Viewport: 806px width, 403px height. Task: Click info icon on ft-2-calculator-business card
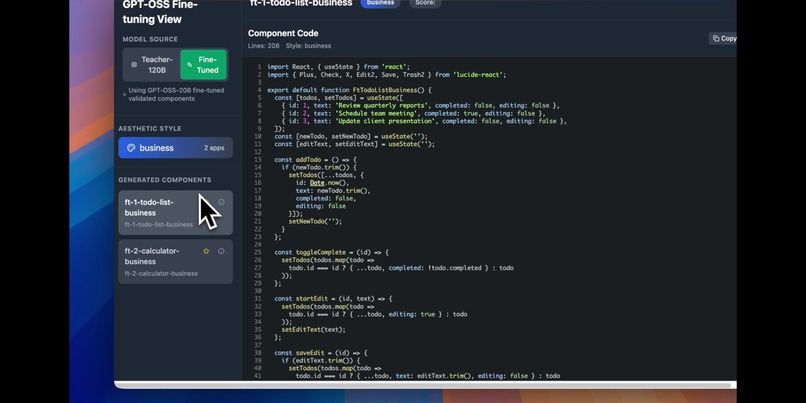click(x=221, y=251)
